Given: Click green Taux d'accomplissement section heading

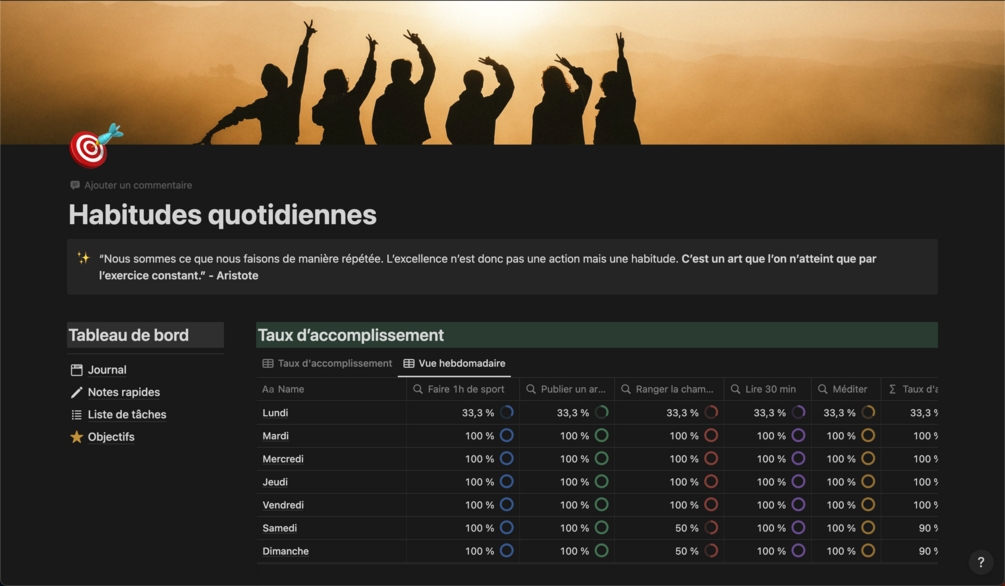Looking at the screenshot, I should point(351,335).
